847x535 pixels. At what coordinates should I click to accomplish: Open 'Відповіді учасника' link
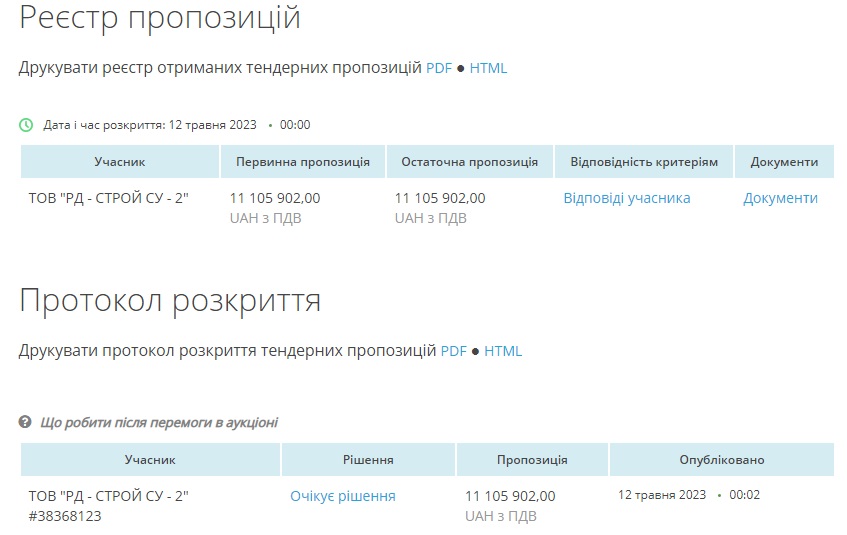coord(627,198)
